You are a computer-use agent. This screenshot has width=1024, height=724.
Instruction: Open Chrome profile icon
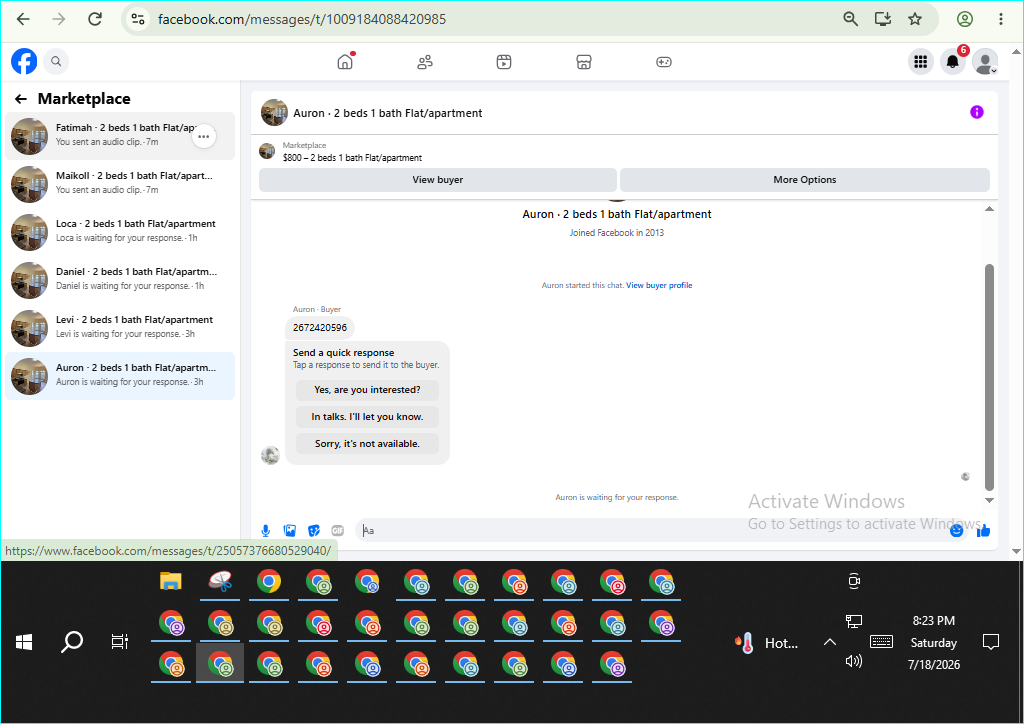[x=965, y=19]
